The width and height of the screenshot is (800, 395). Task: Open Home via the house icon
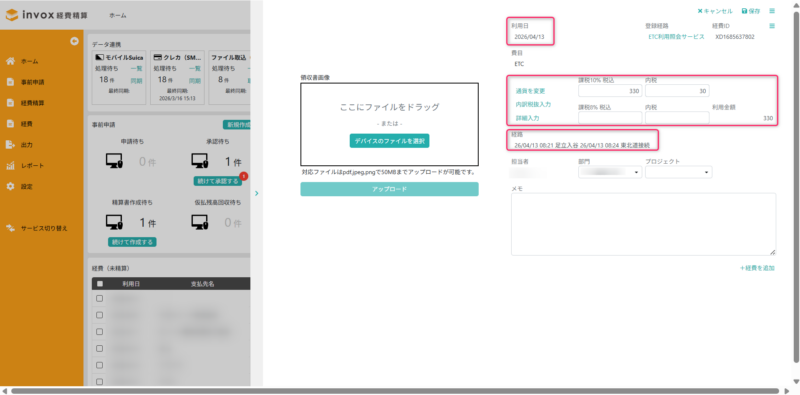click(x=10, y=61)
